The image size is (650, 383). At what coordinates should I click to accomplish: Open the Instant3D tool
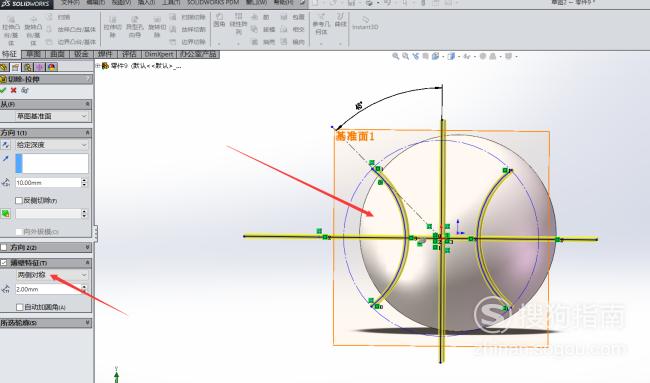tap(365, 23)
